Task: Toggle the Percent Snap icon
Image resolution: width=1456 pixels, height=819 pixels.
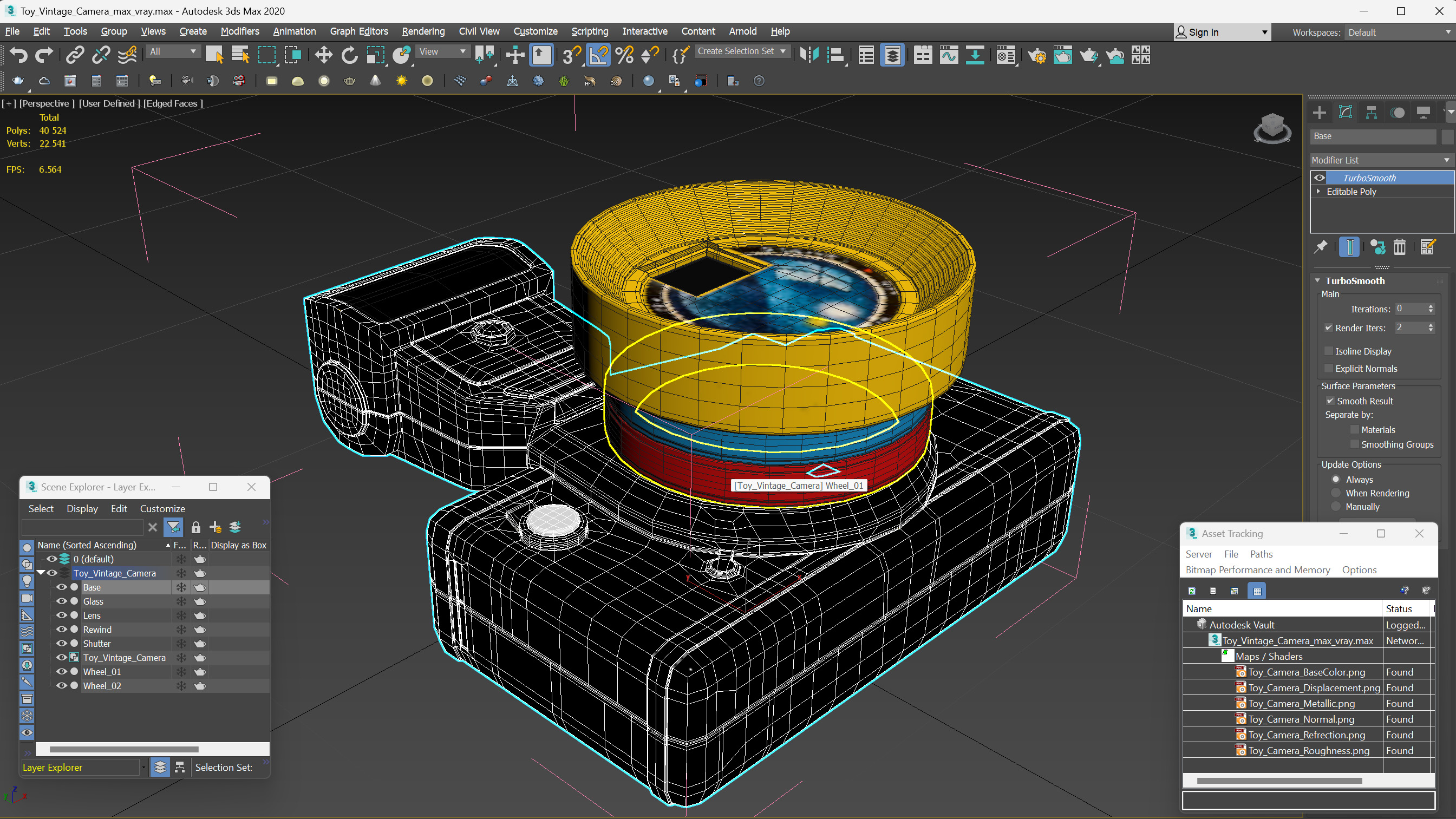Action: pyautogui.click(x=624, y=55)
